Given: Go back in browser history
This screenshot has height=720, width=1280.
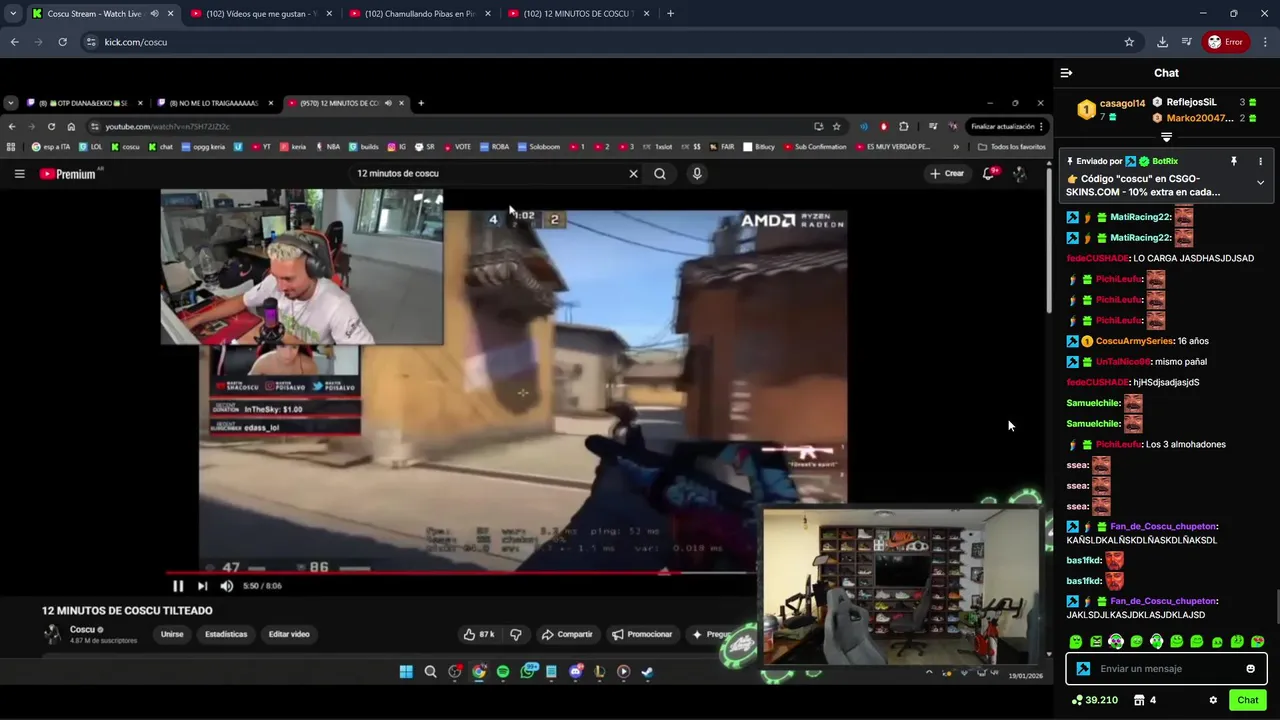Looking at the screenshot, I should click(14, 42).
